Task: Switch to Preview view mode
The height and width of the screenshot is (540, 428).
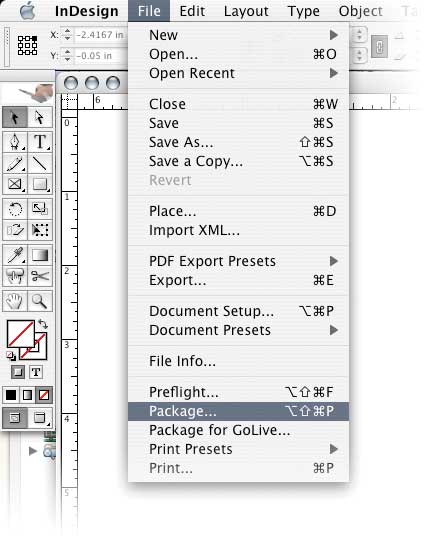Action: [x=40, y=418]
